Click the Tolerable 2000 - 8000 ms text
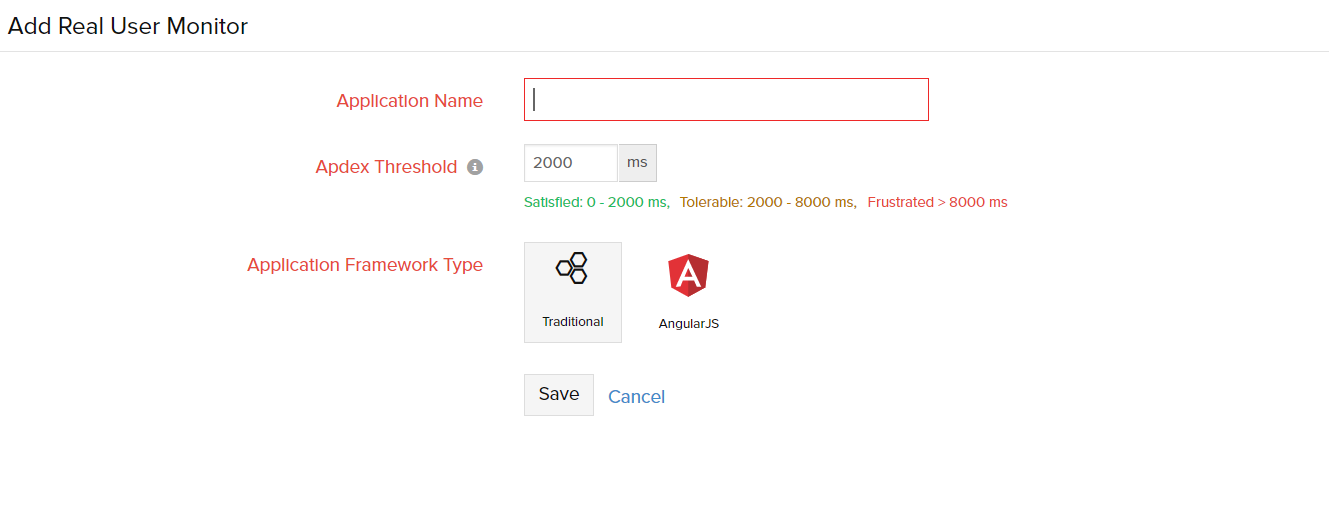 tap(767, 202)
